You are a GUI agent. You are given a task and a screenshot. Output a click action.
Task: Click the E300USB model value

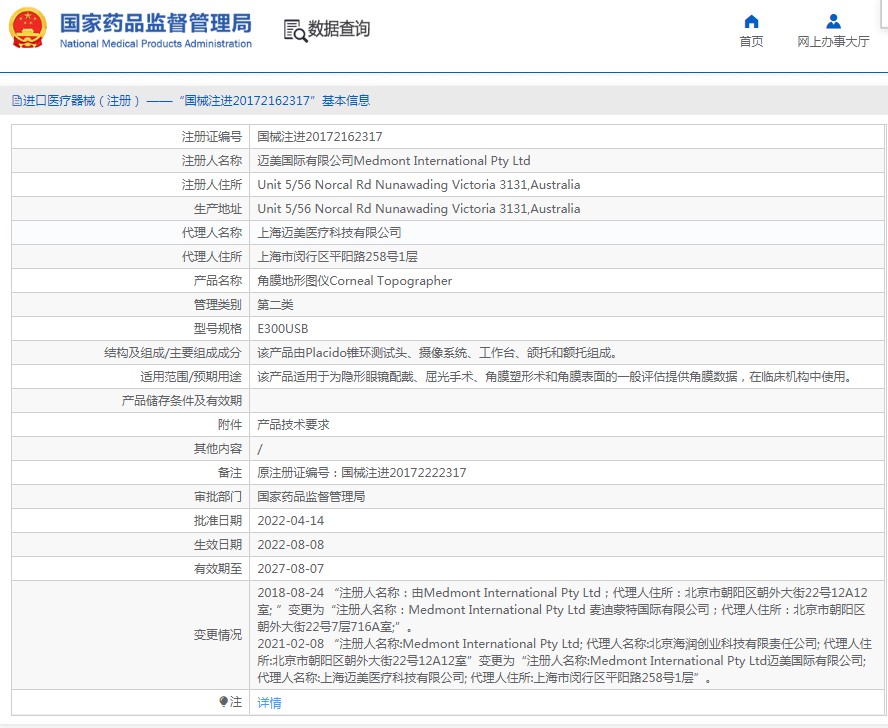point(283,329)
